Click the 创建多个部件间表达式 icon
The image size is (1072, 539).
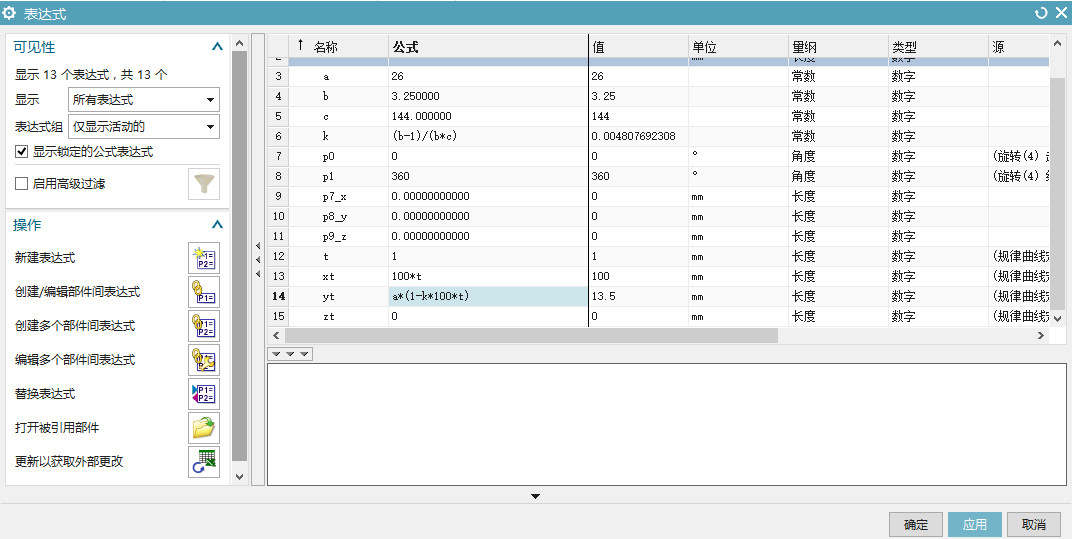point(204,326)
